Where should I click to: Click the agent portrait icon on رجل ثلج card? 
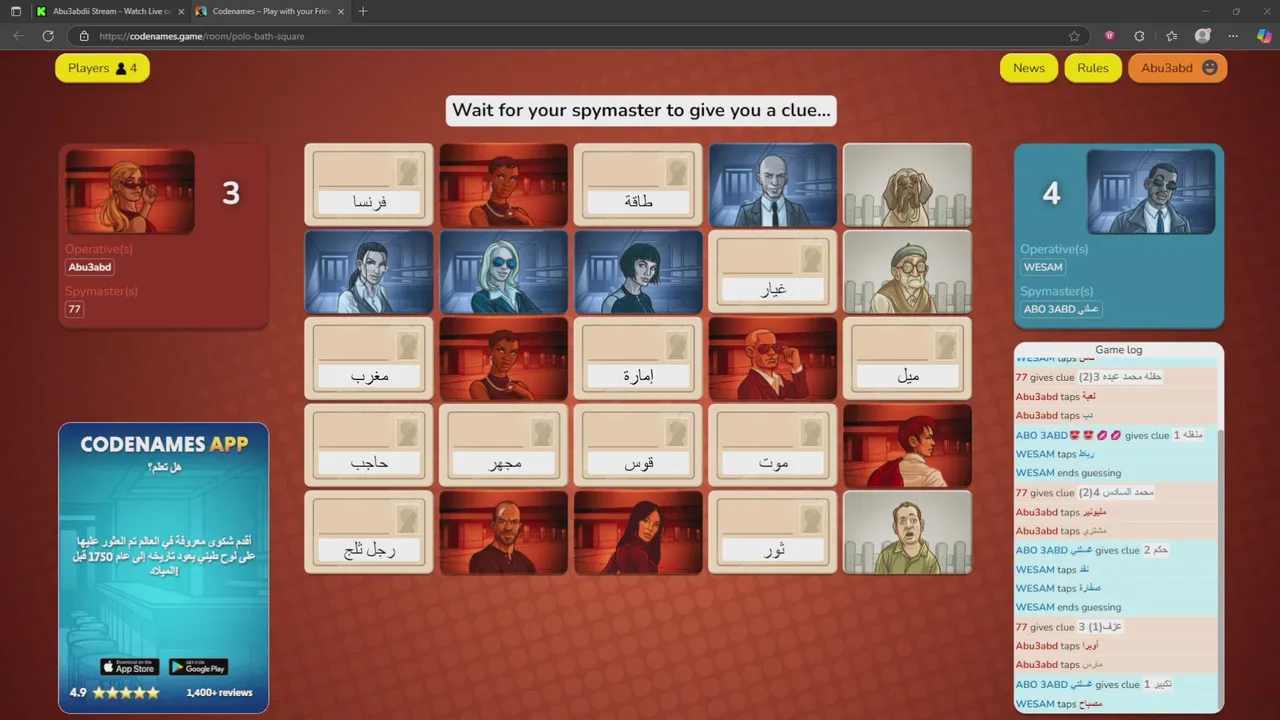pyautogui.click(x=407, y=520)
